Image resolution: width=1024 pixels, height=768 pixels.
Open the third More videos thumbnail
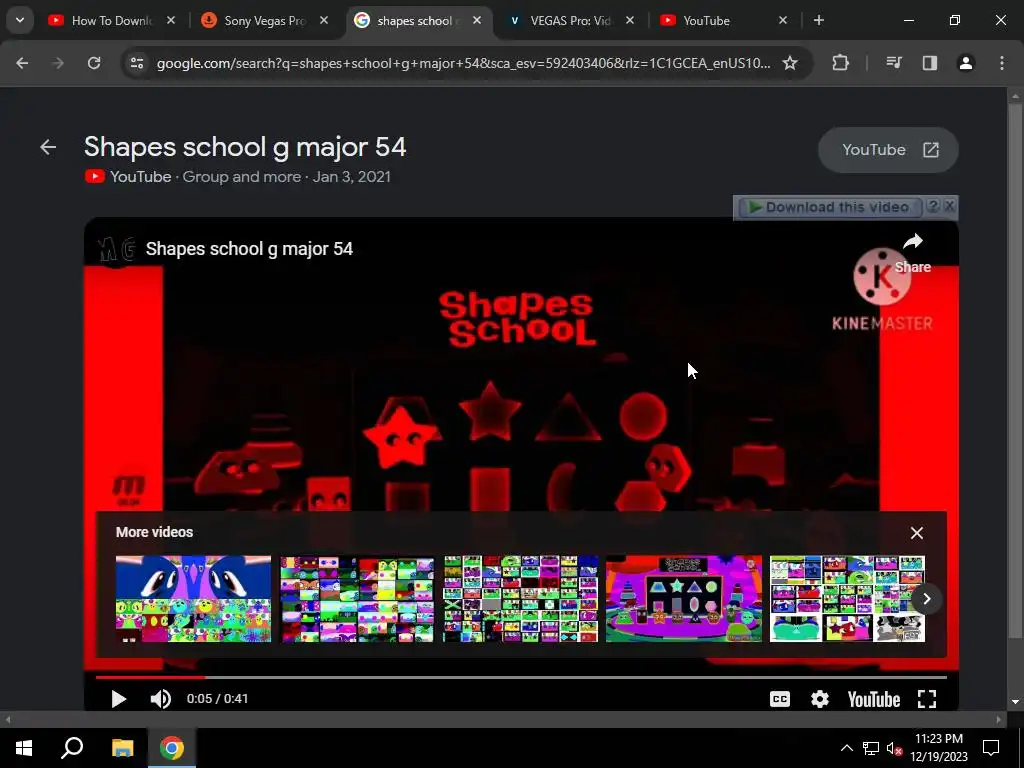(x=520, y=599)
